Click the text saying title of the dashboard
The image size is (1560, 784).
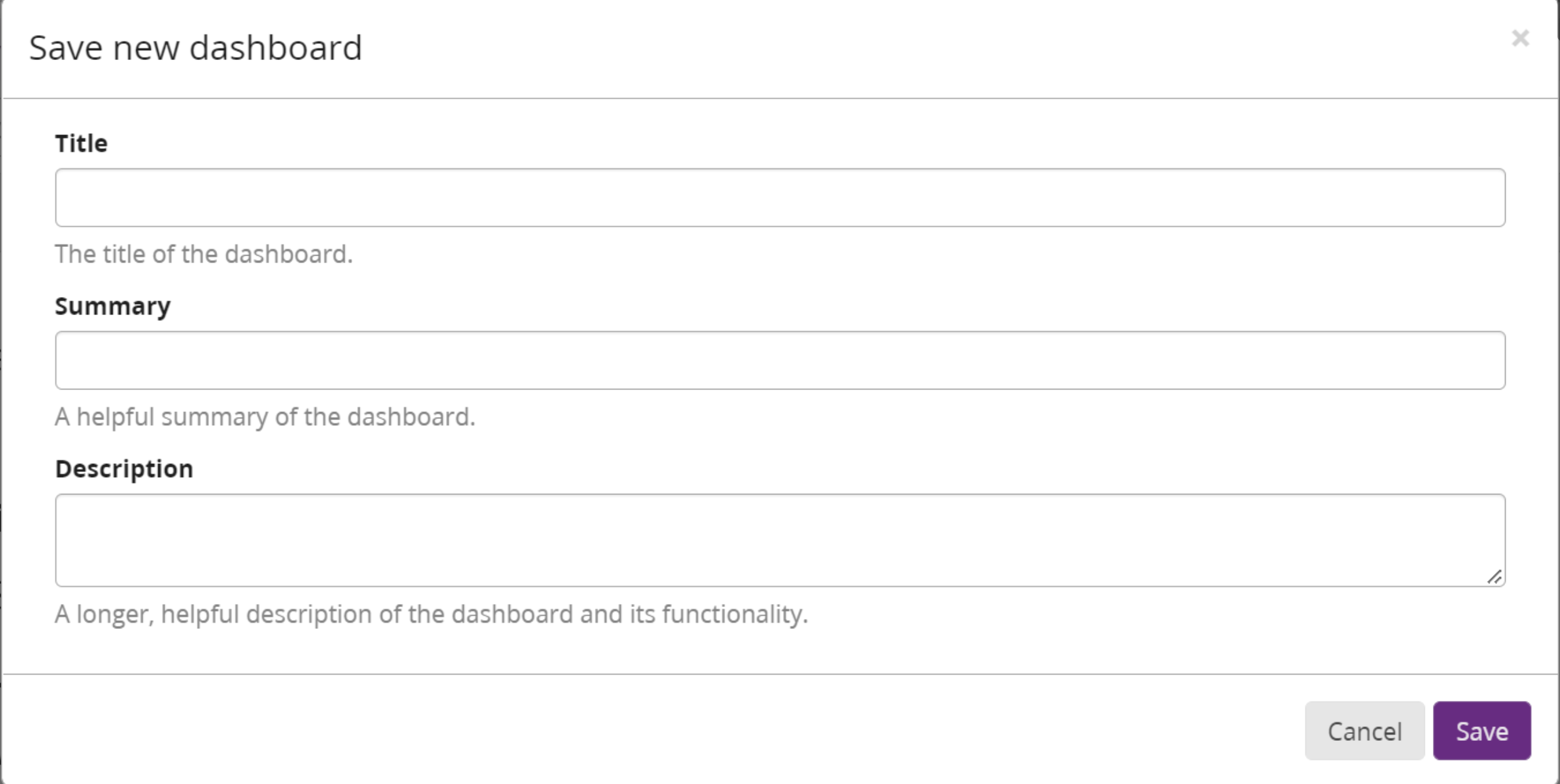204,254
